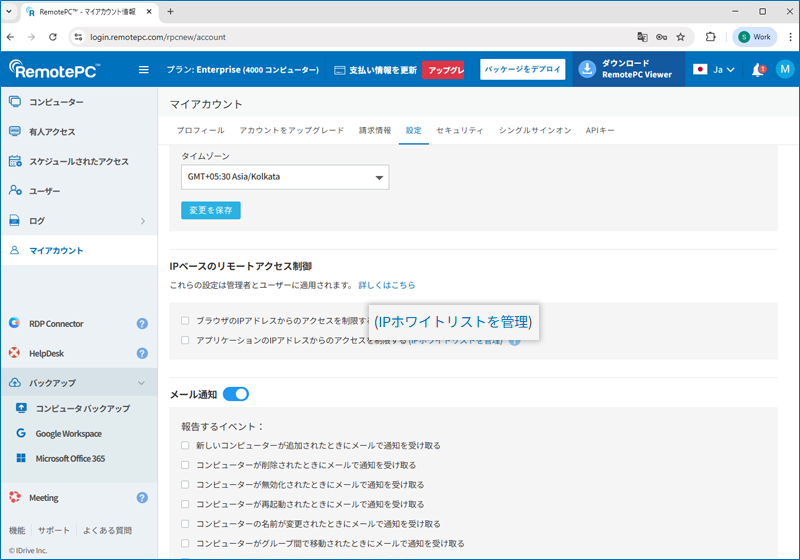Click the password key icon in address bar
This screenshot has height=560, width=800.
662,37
